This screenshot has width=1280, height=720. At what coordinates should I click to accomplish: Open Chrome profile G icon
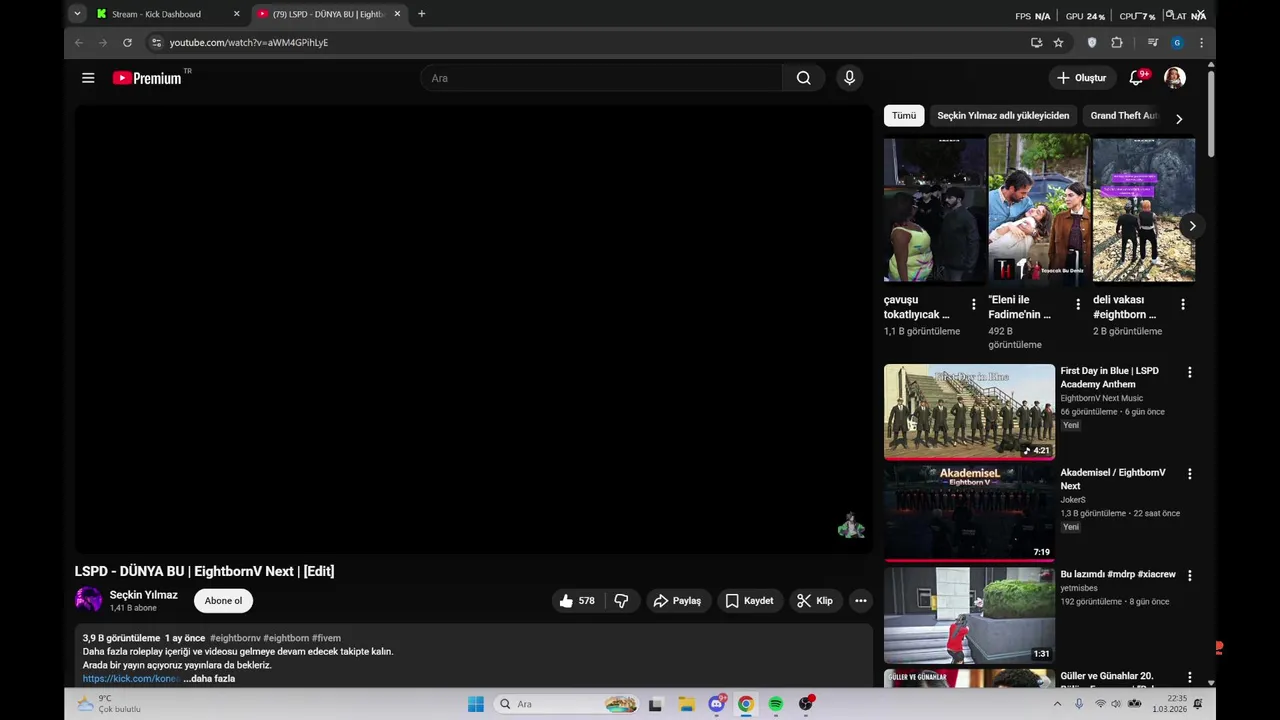coord(1177,43)
